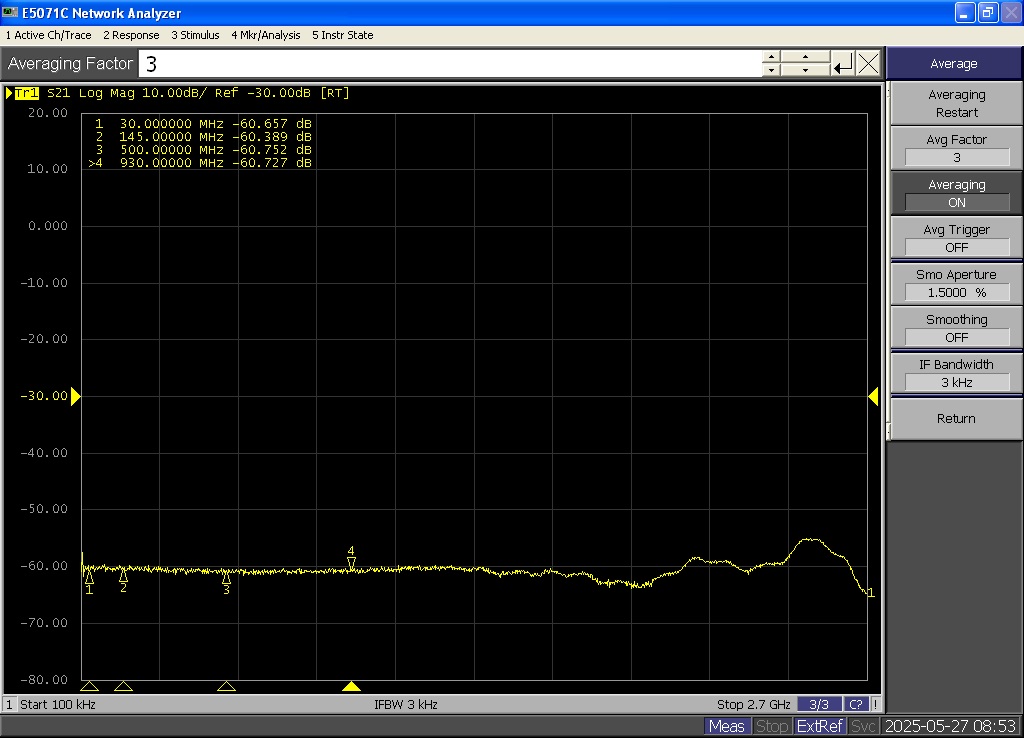The image size is (1024, 738).
Task: Click channel 1 number in status bar
Action: [x=9, y=705]
